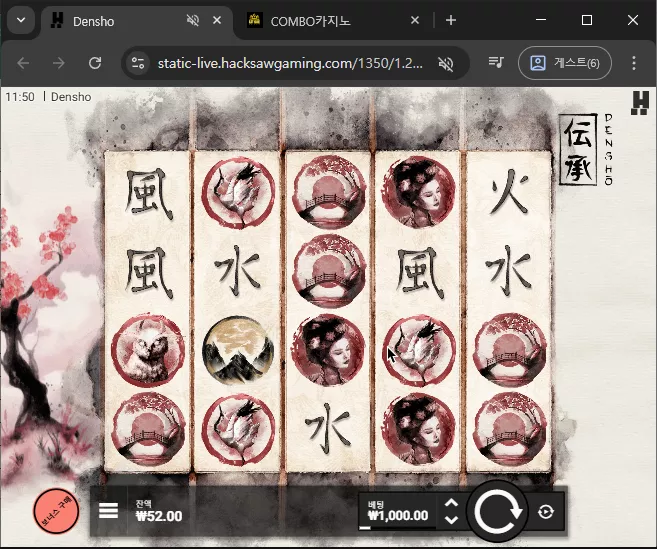This screenshot has width=657, height=549.
Task: Click the Hacksaw Gaming logo
Action: click(640, 103)
